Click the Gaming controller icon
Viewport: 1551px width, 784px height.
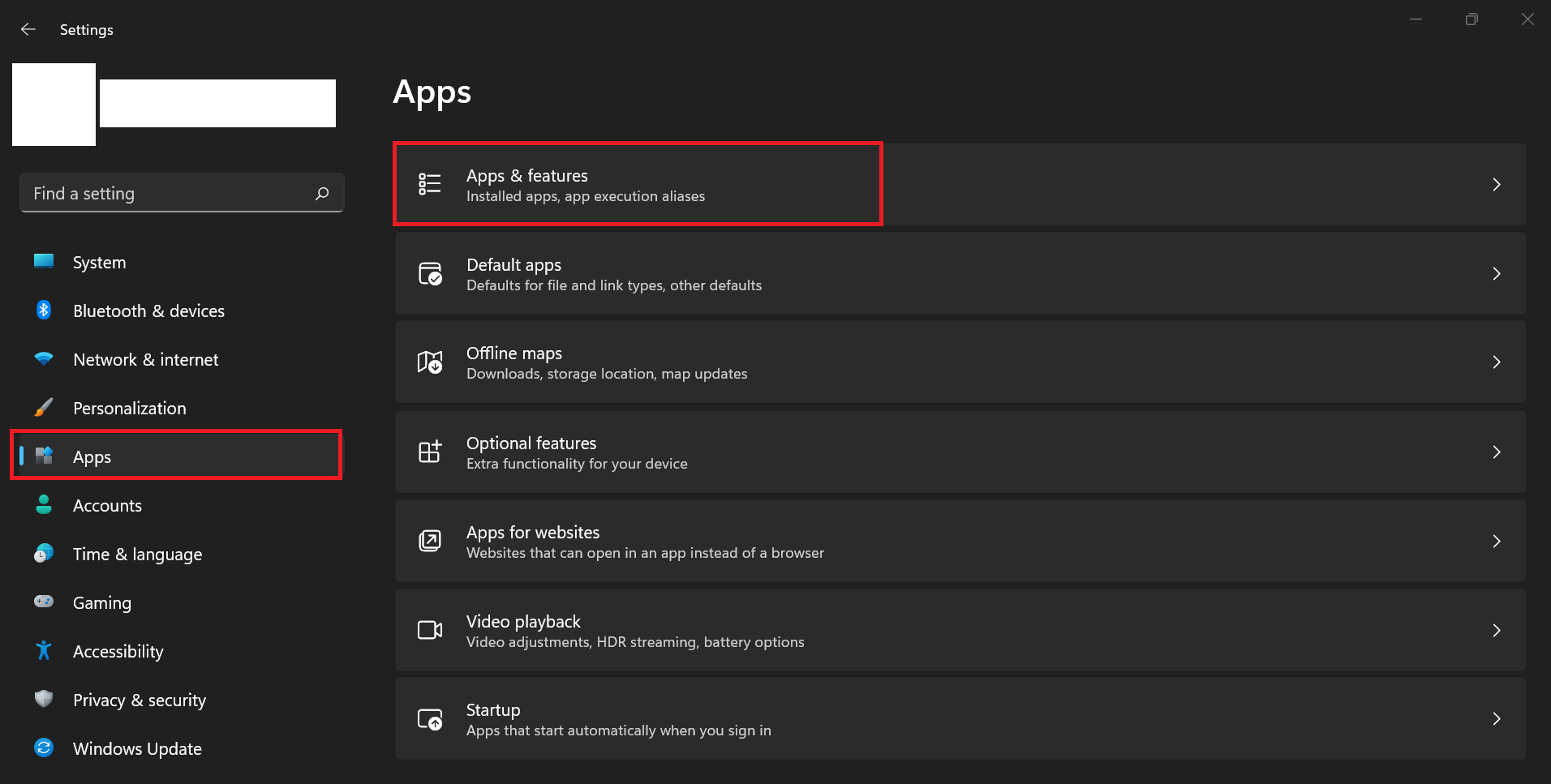44,602
